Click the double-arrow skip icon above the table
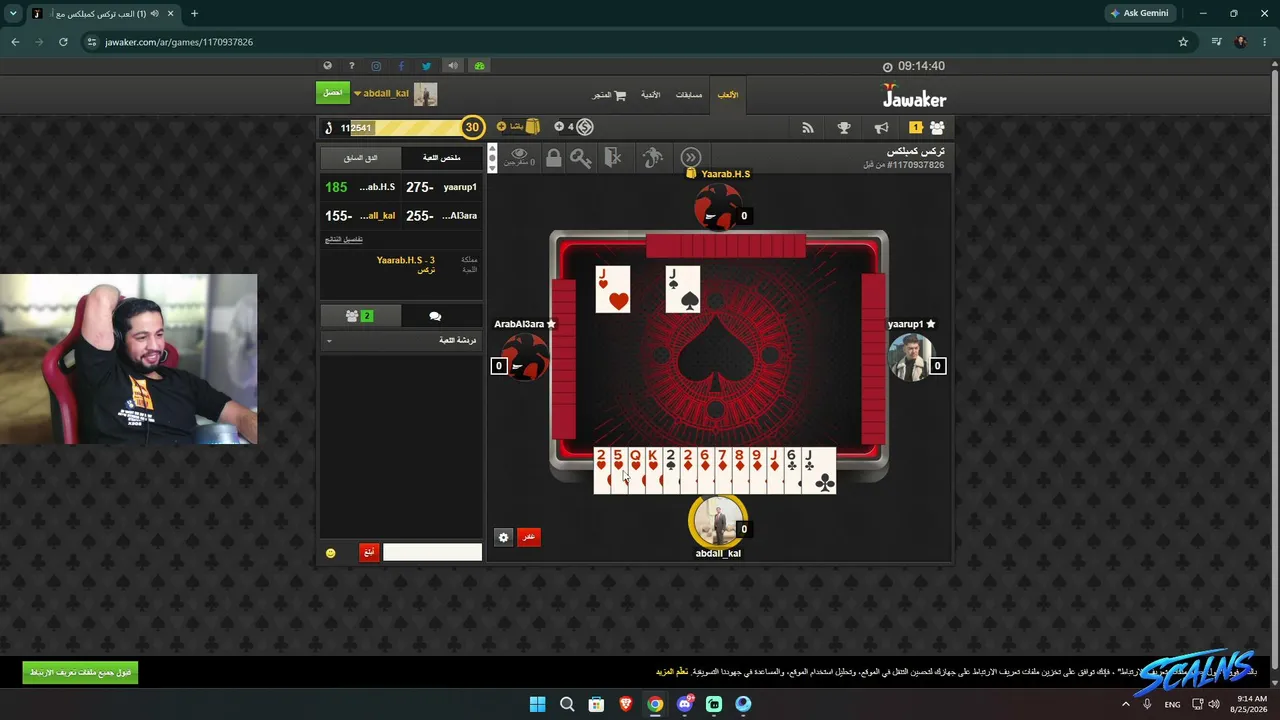This screenshot has height=720, width=1280. tap(690, 157)
